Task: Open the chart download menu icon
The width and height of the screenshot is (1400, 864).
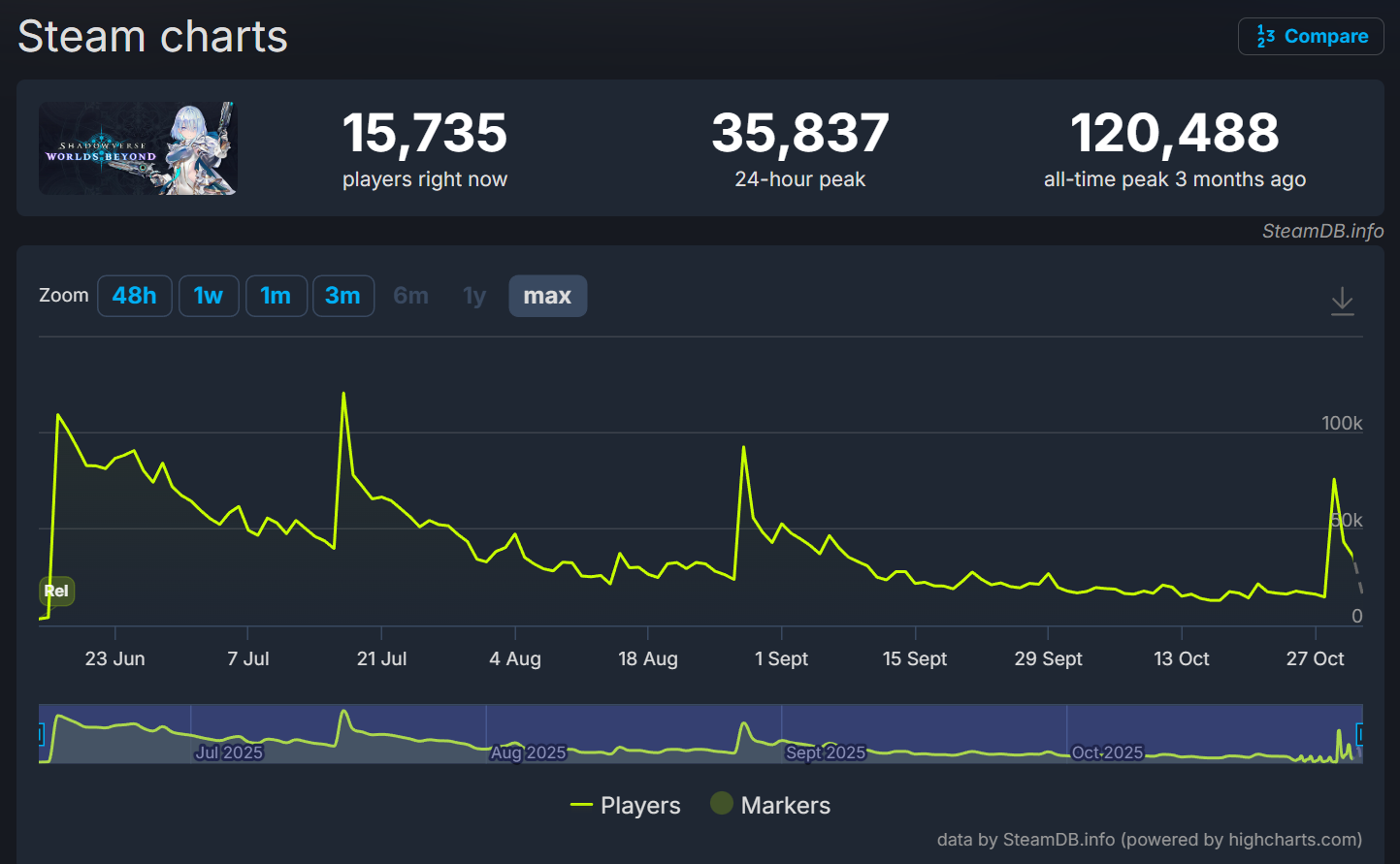Action: click(1342, 301)
